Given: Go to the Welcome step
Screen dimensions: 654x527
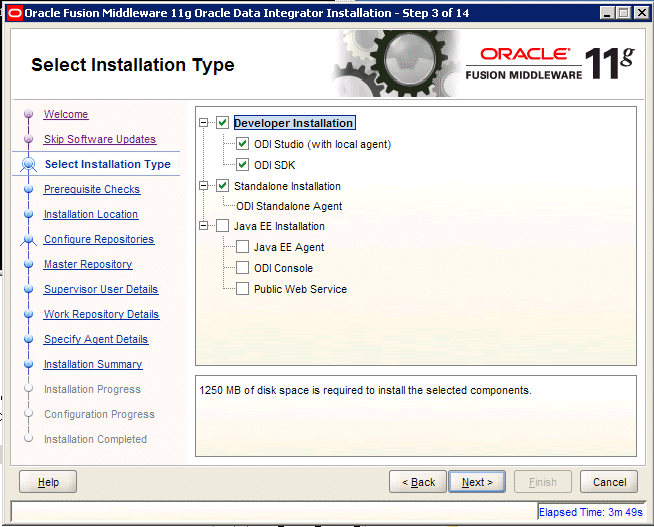Looking at the screenshot, I should point(66,114).
